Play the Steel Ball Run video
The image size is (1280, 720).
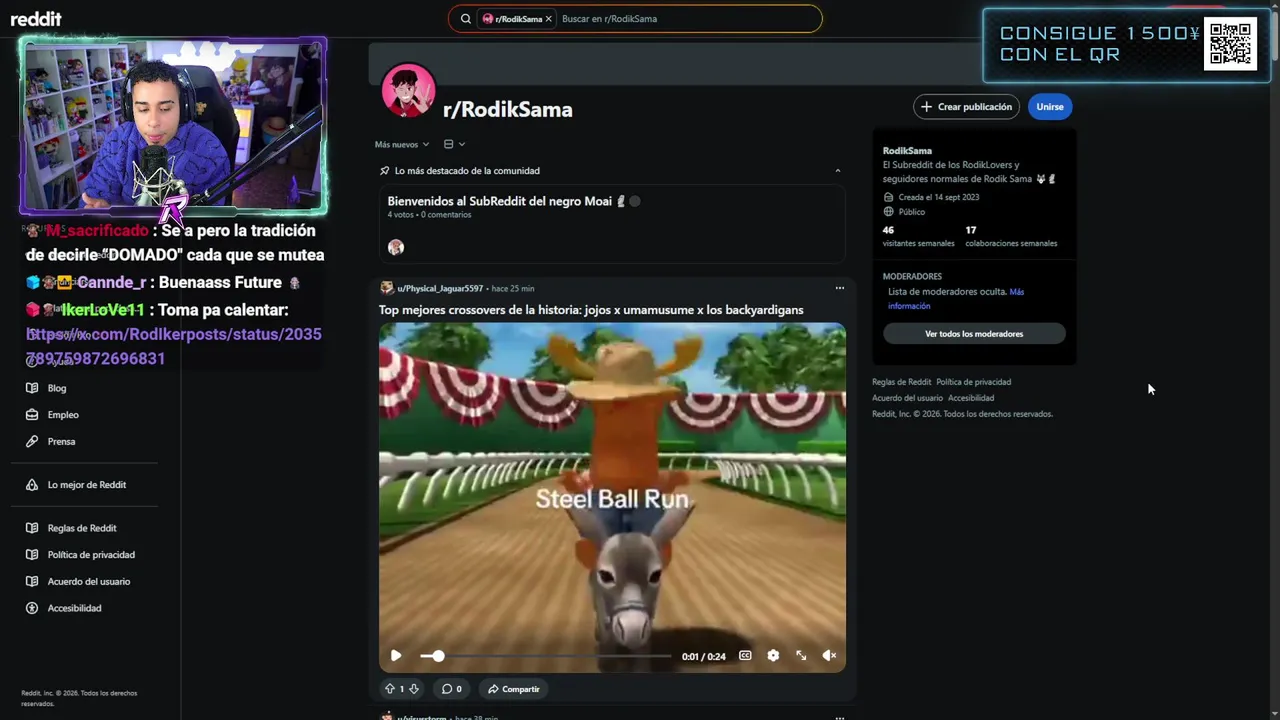396,656
